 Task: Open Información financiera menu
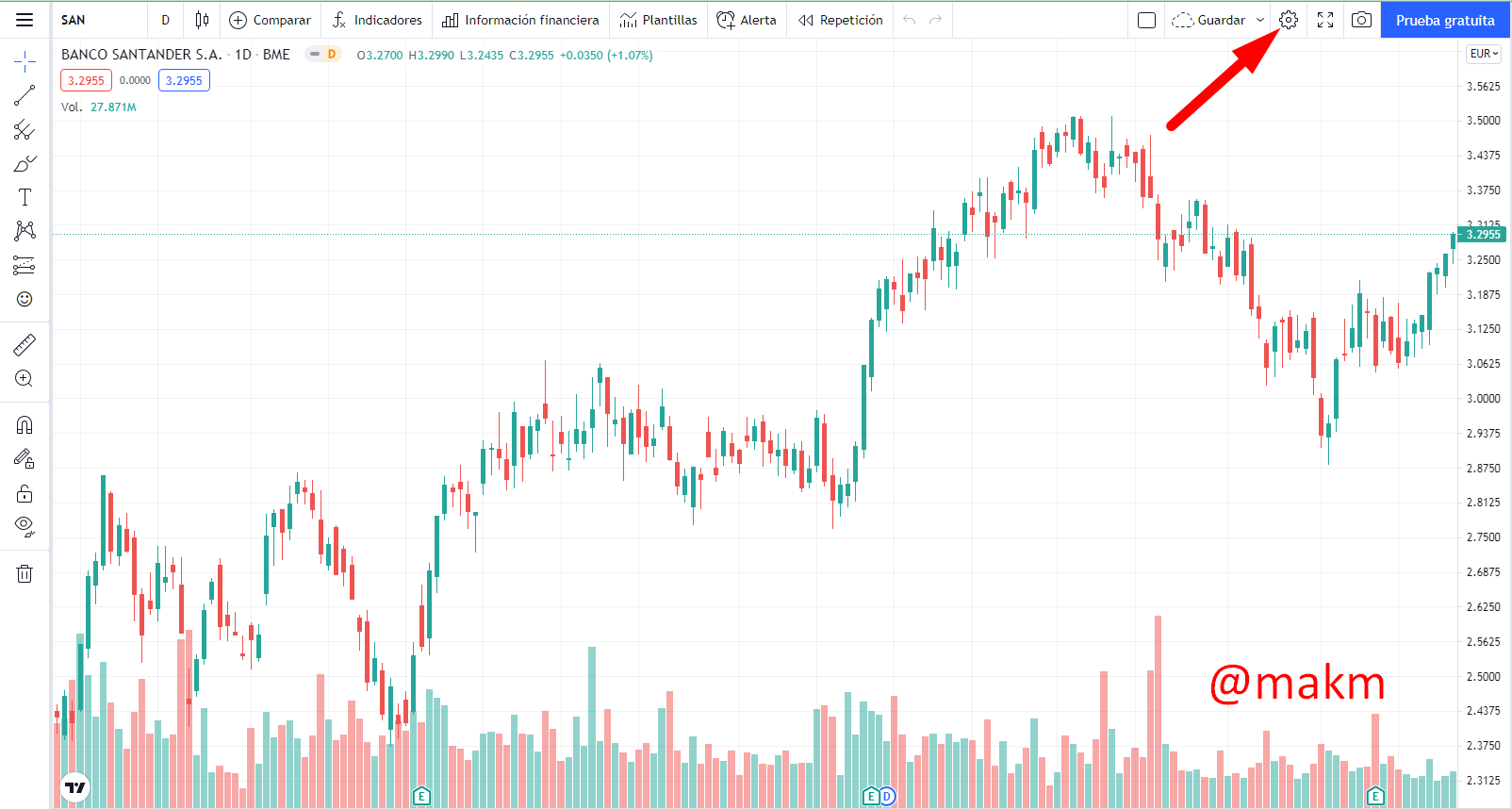[520, 20]
